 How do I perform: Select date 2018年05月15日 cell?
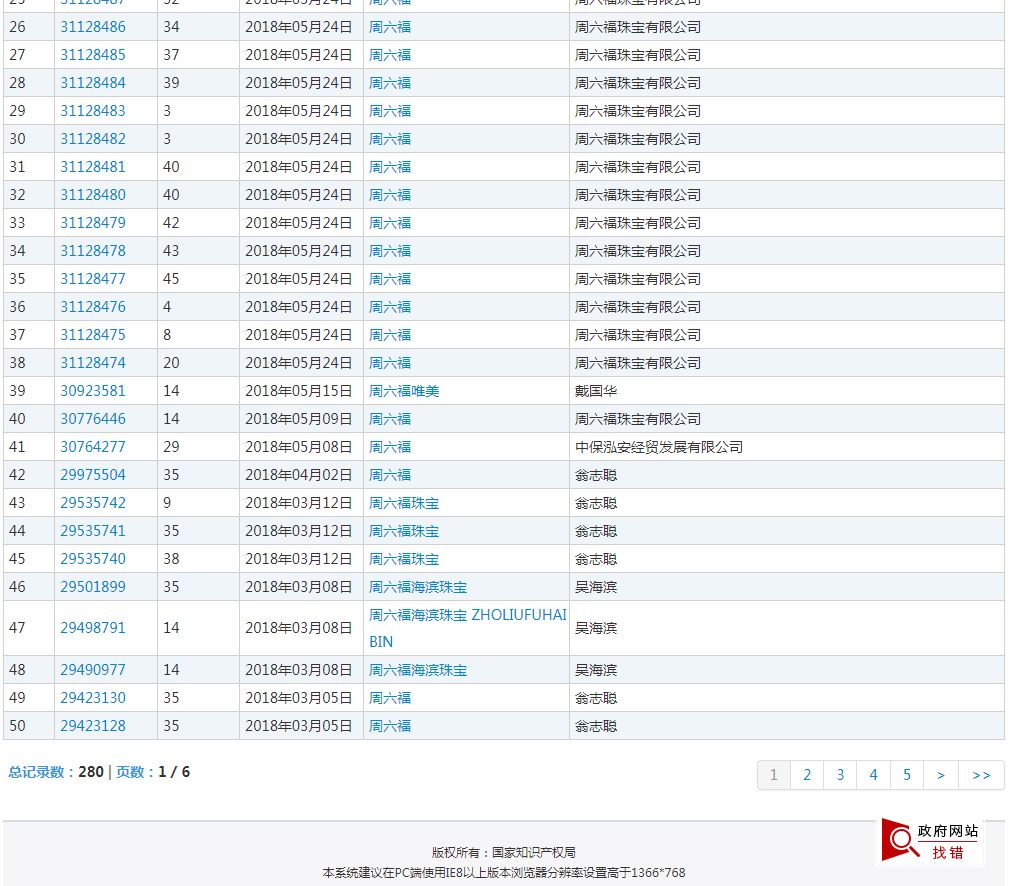pos(299,391)
